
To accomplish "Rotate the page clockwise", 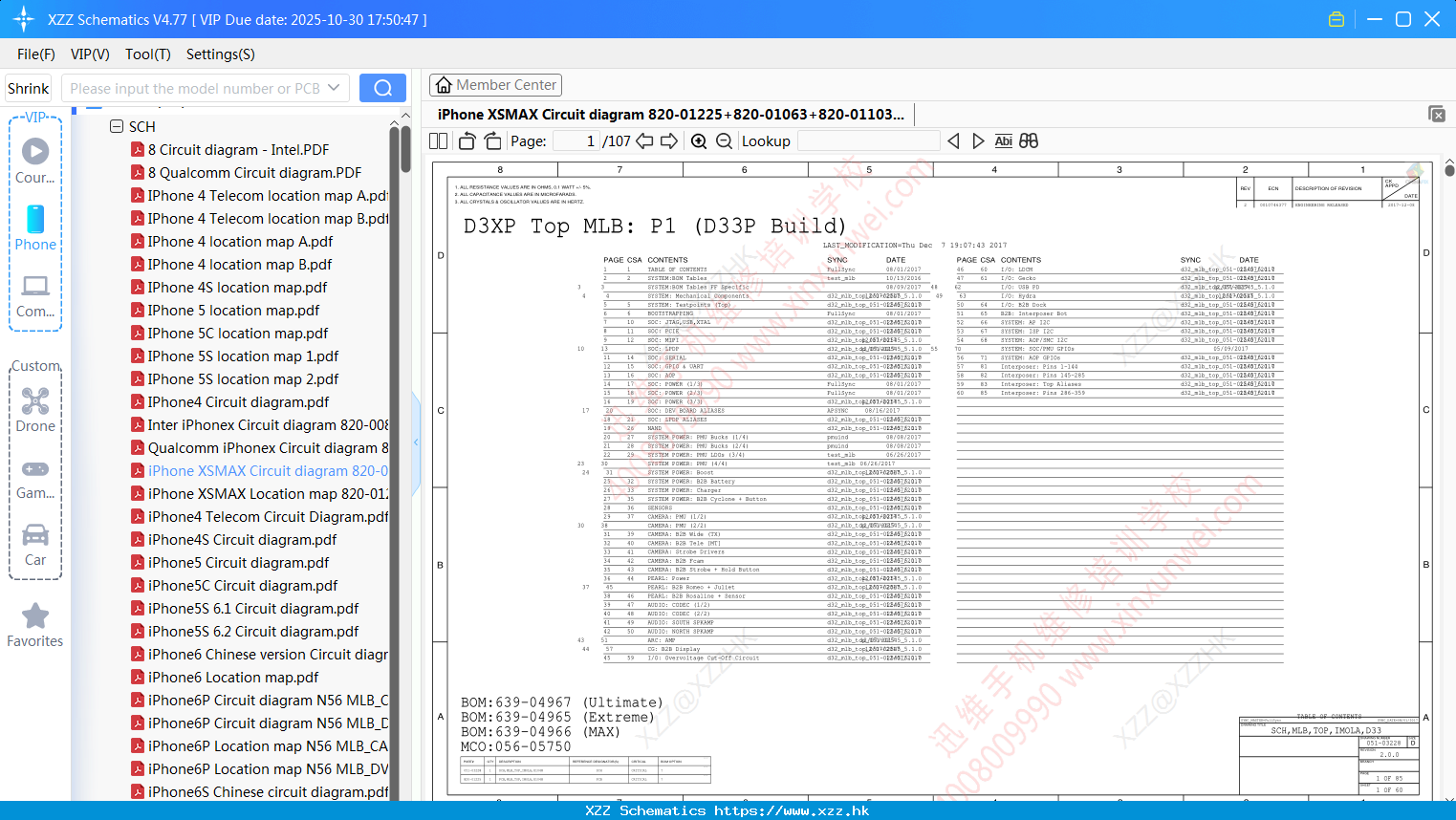I will click(492, 141).
